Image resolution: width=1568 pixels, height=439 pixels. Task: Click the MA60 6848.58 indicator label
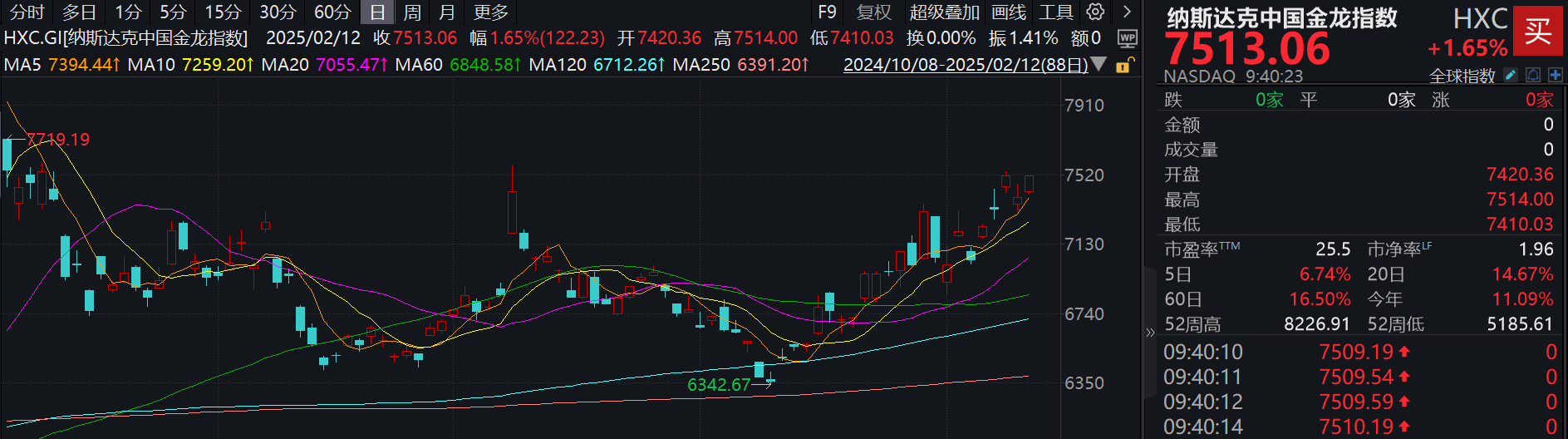tap(458, 64)
